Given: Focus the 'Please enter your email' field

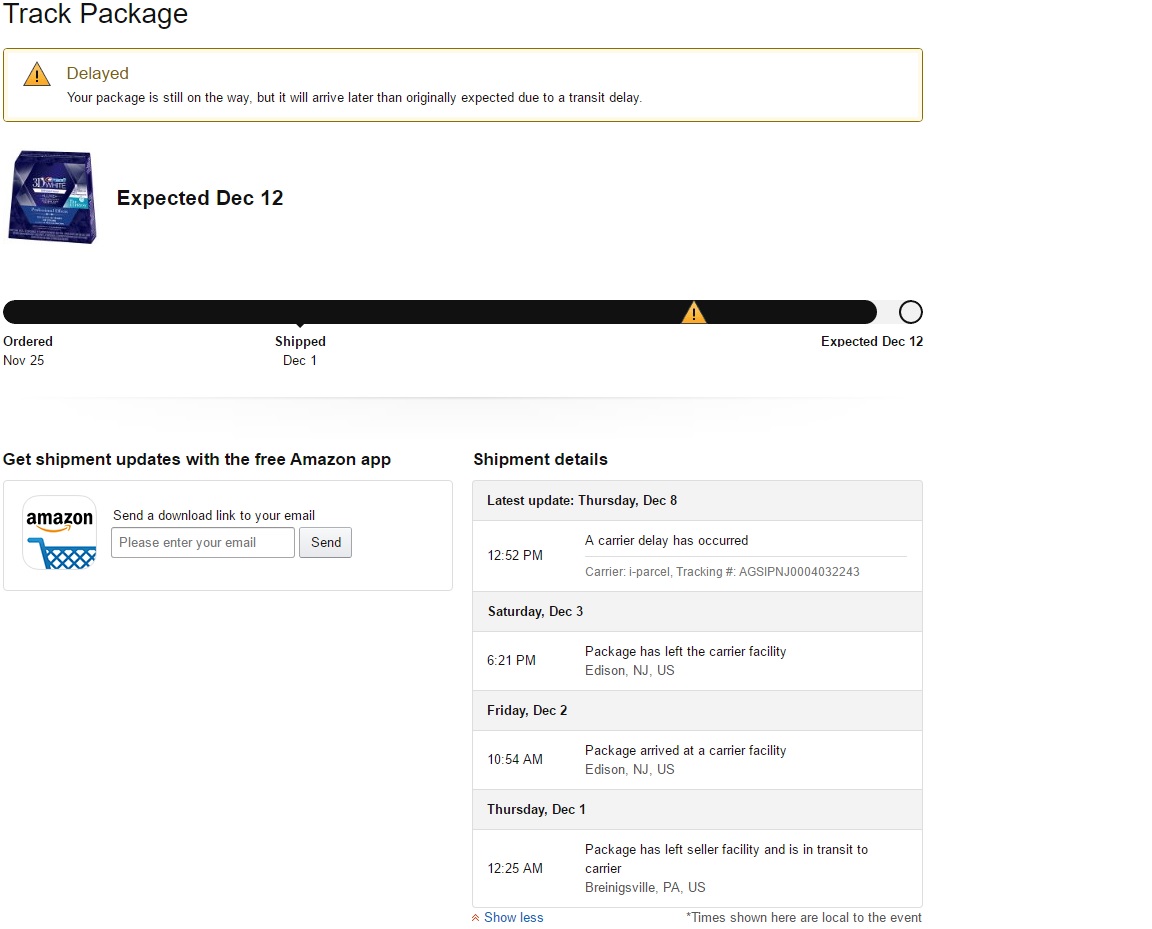Looking at the screenshot, I should pyautogui.click(x=203, y=543).
